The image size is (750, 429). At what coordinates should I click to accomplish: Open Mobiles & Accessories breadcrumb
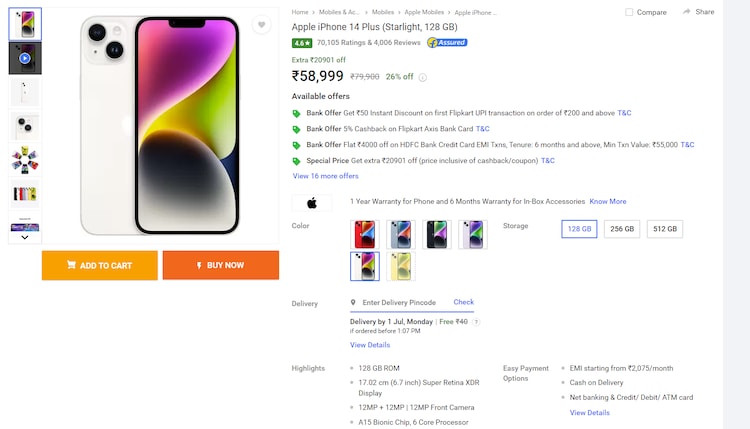click(x=339, y=12)
